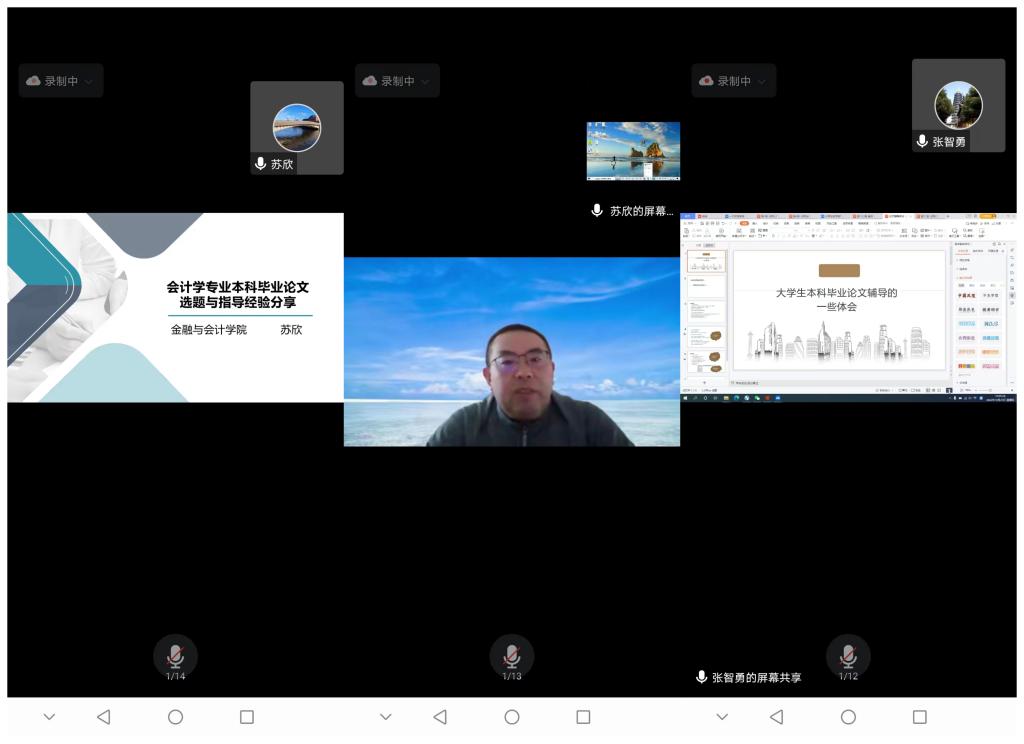Open recent apps square below 1/12
The width and height of the screenshot is (1024, 744).
point(920,717)
